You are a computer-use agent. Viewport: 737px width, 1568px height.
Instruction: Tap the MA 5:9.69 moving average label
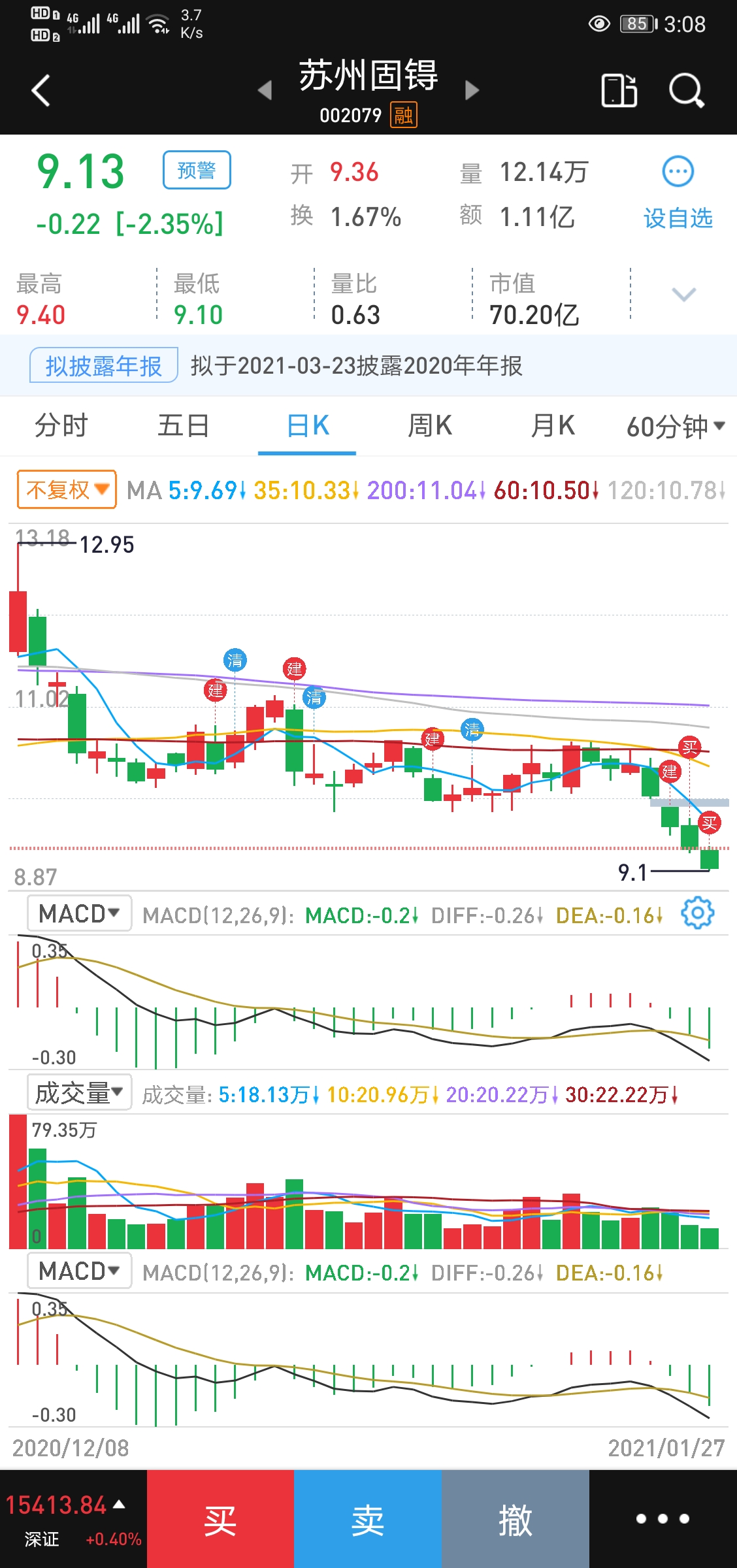206,490
